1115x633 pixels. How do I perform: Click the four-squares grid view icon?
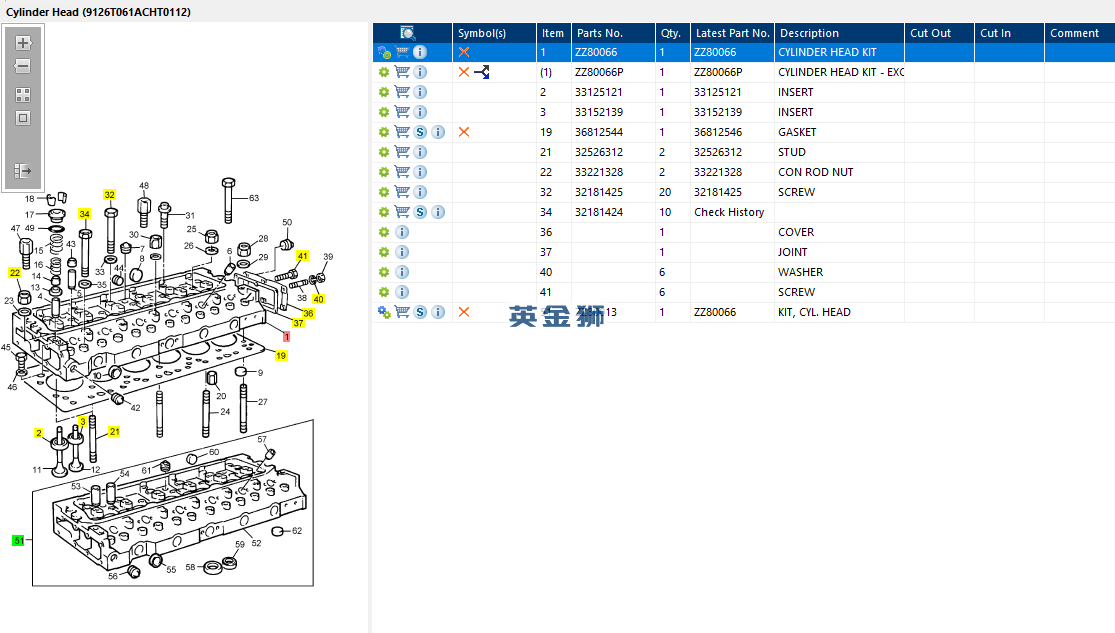pos(23,95)
